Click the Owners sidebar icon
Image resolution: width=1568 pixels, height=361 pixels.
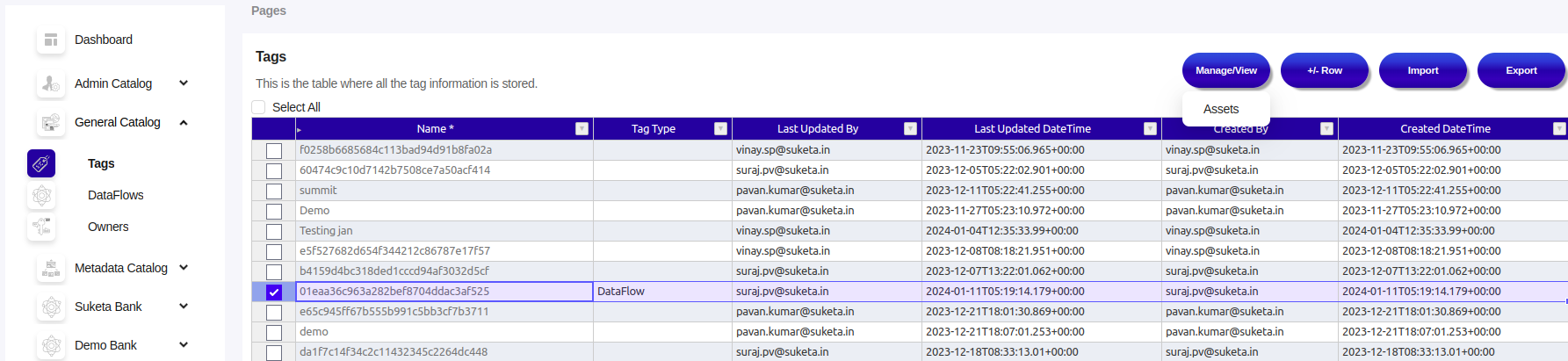41,227
